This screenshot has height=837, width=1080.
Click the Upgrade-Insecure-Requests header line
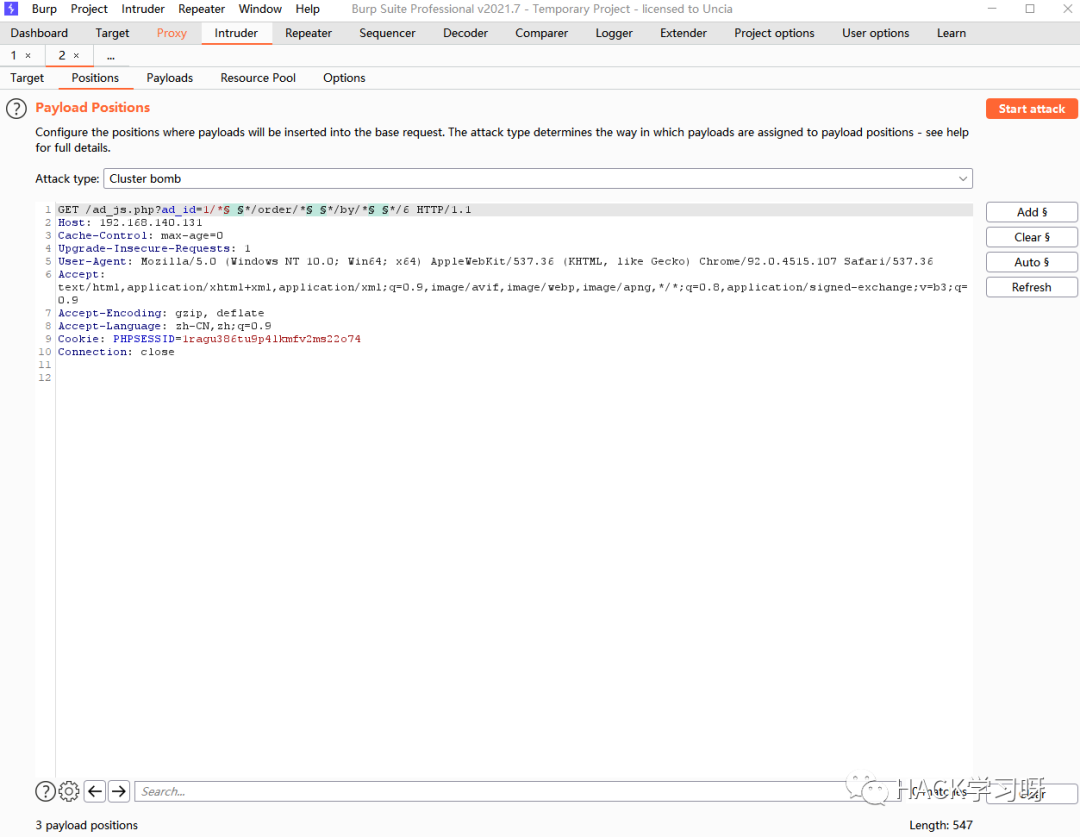(154, 249)
